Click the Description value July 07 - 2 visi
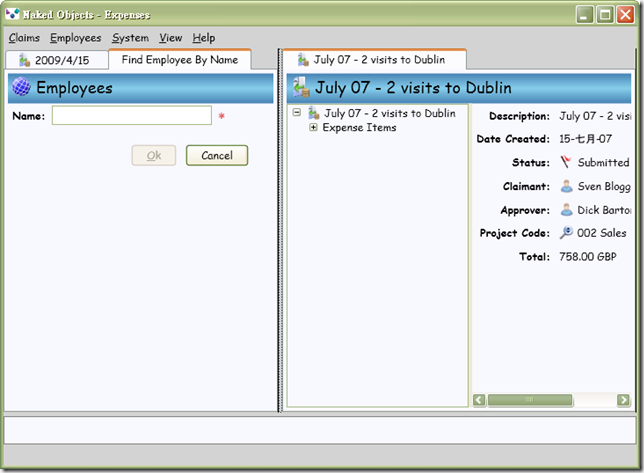Viewport: 644px width, 473px height. [595, 116]
